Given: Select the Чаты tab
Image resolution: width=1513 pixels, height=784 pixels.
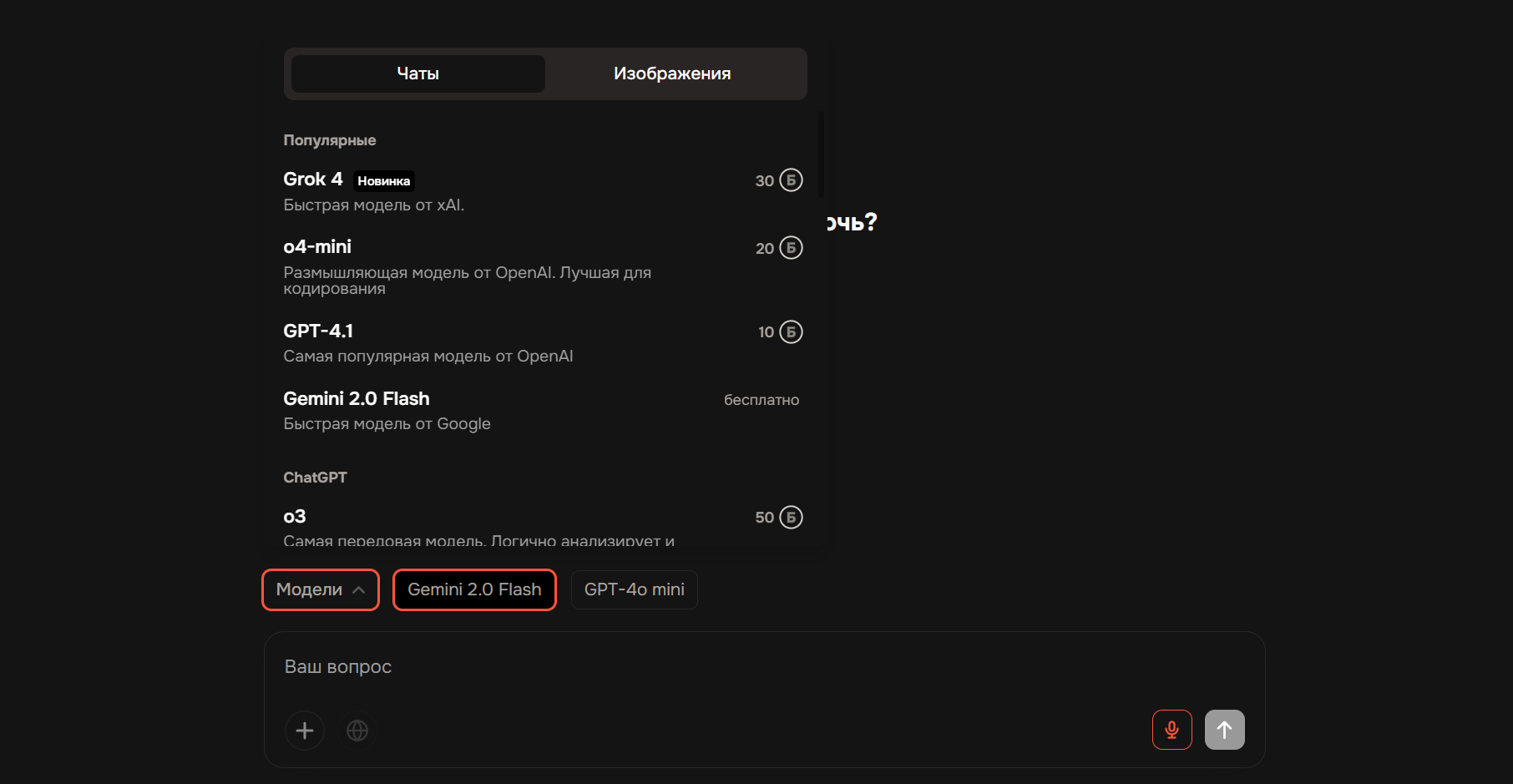Looking at the screenshot, I should [x=418, y=73].
